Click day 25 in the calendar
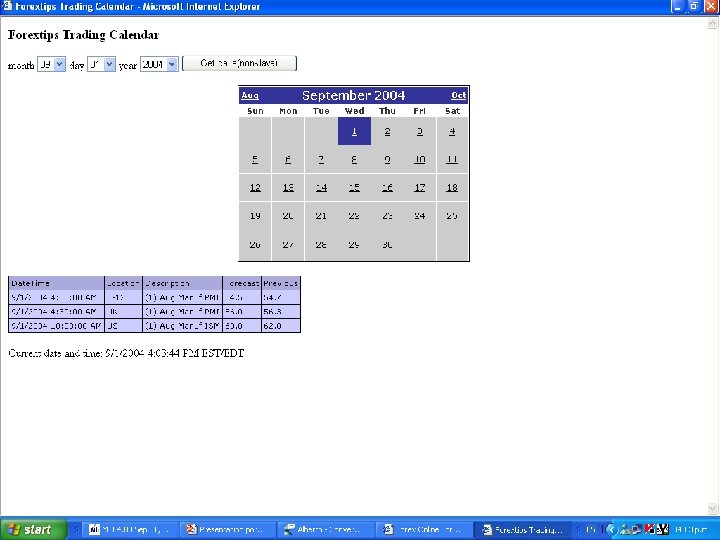Screen dimensions: 720x540 (452, 216)
